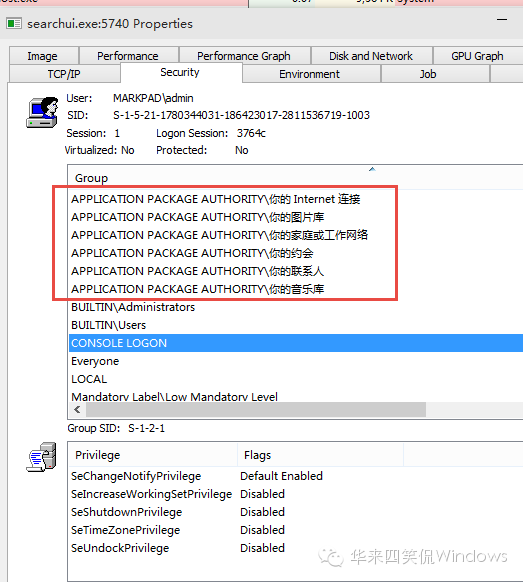Click the horizontal scrollbar thumb in group list
The height and width of the screenshot is (582, 523).
click(x=256, y=409)
